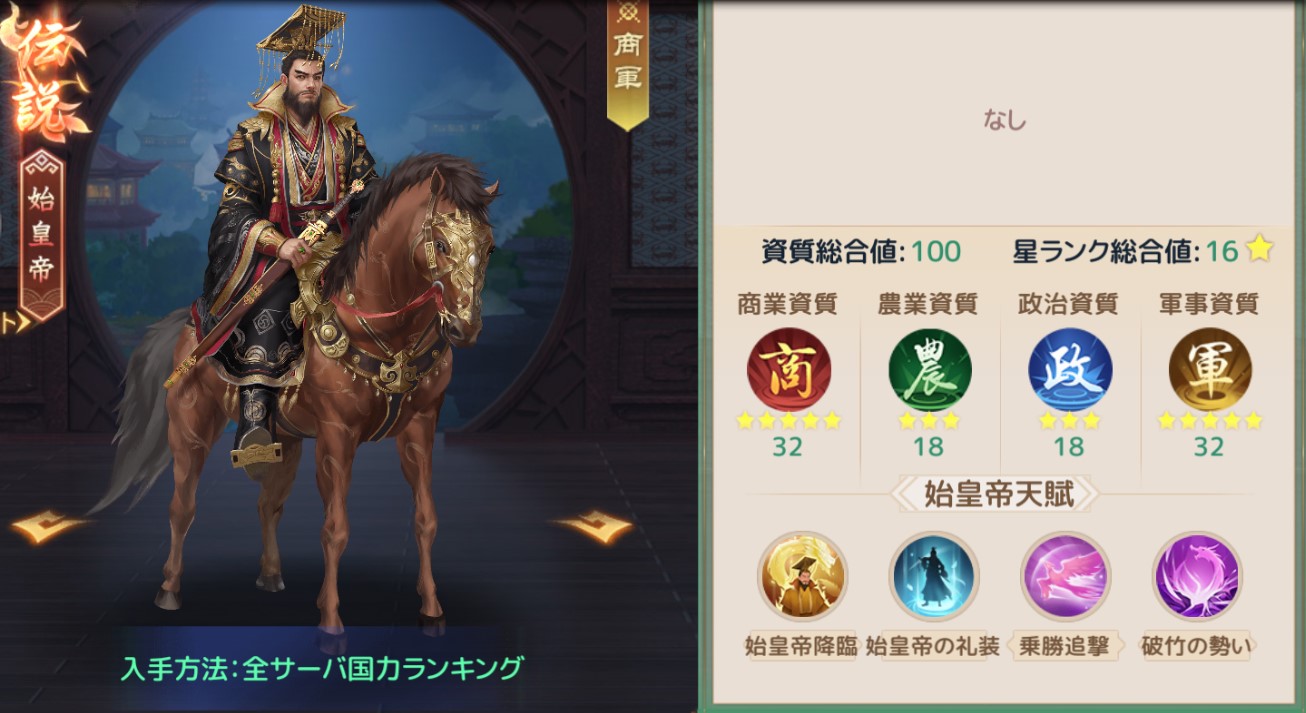
Task: Tap the five stars under 軍事資質
Action: click(x=1210, y=421)
